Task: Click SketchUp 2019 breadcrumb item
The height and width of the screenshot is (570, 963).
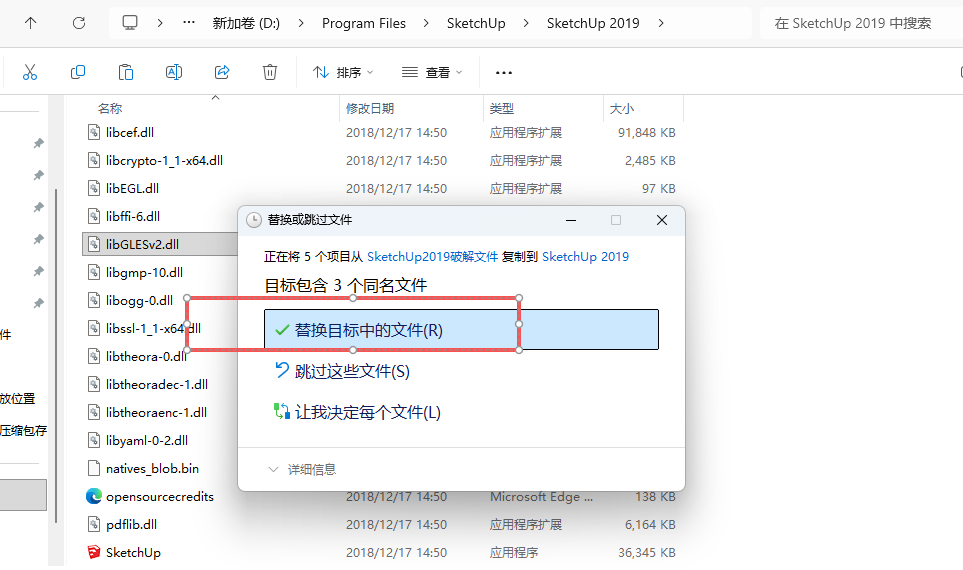Action: pyautogui.click(x=593, y=23)
